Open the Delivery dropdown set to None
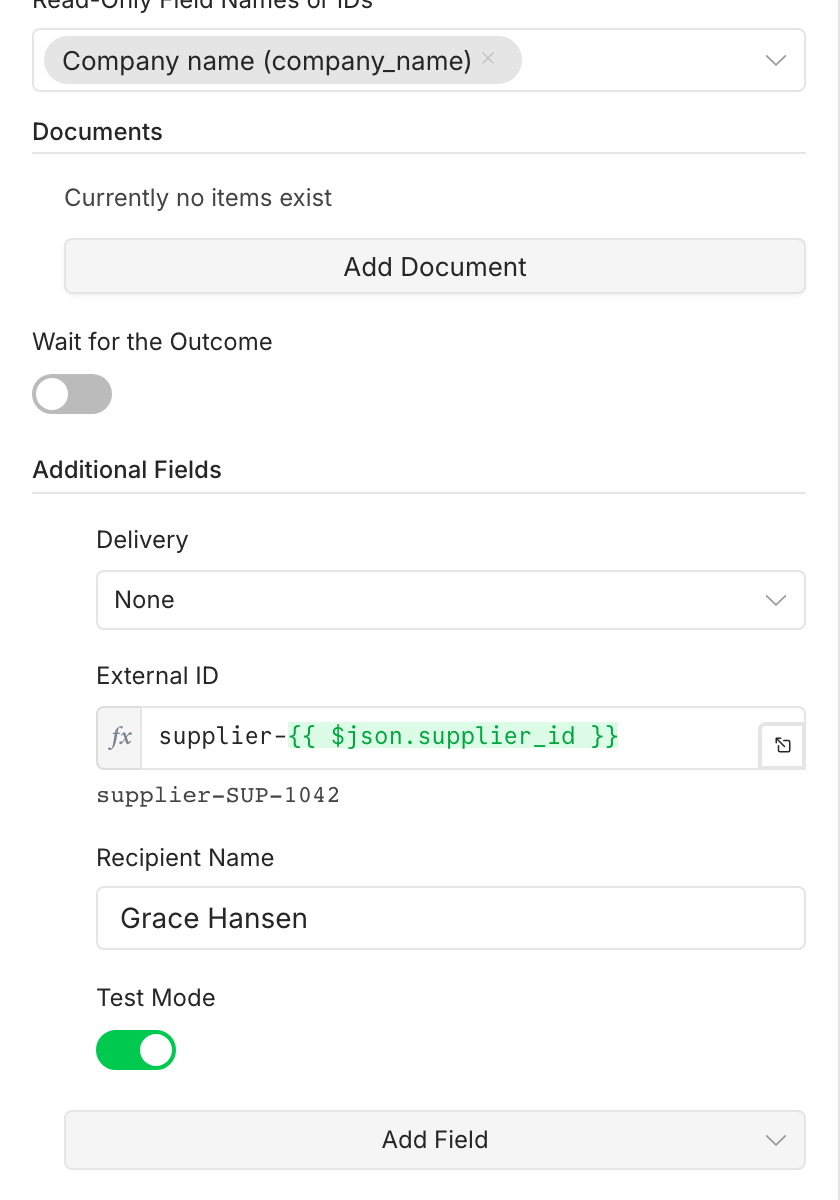The image size is (840, 1200). [x=451, y=600]
